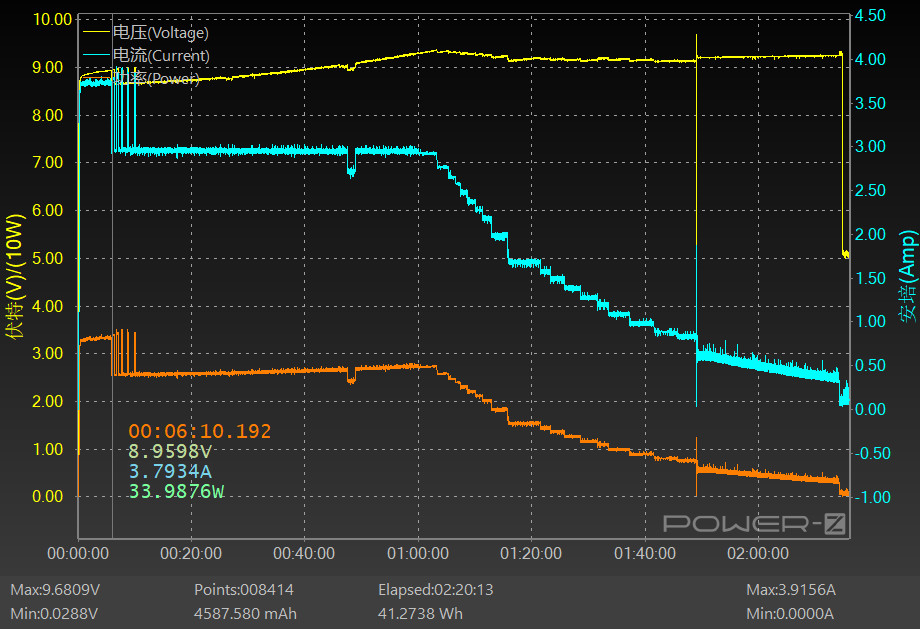Click the 00:20:00 tick on time axis
The height and width of the screenshot is (629, 920).
tap(191, 553)
